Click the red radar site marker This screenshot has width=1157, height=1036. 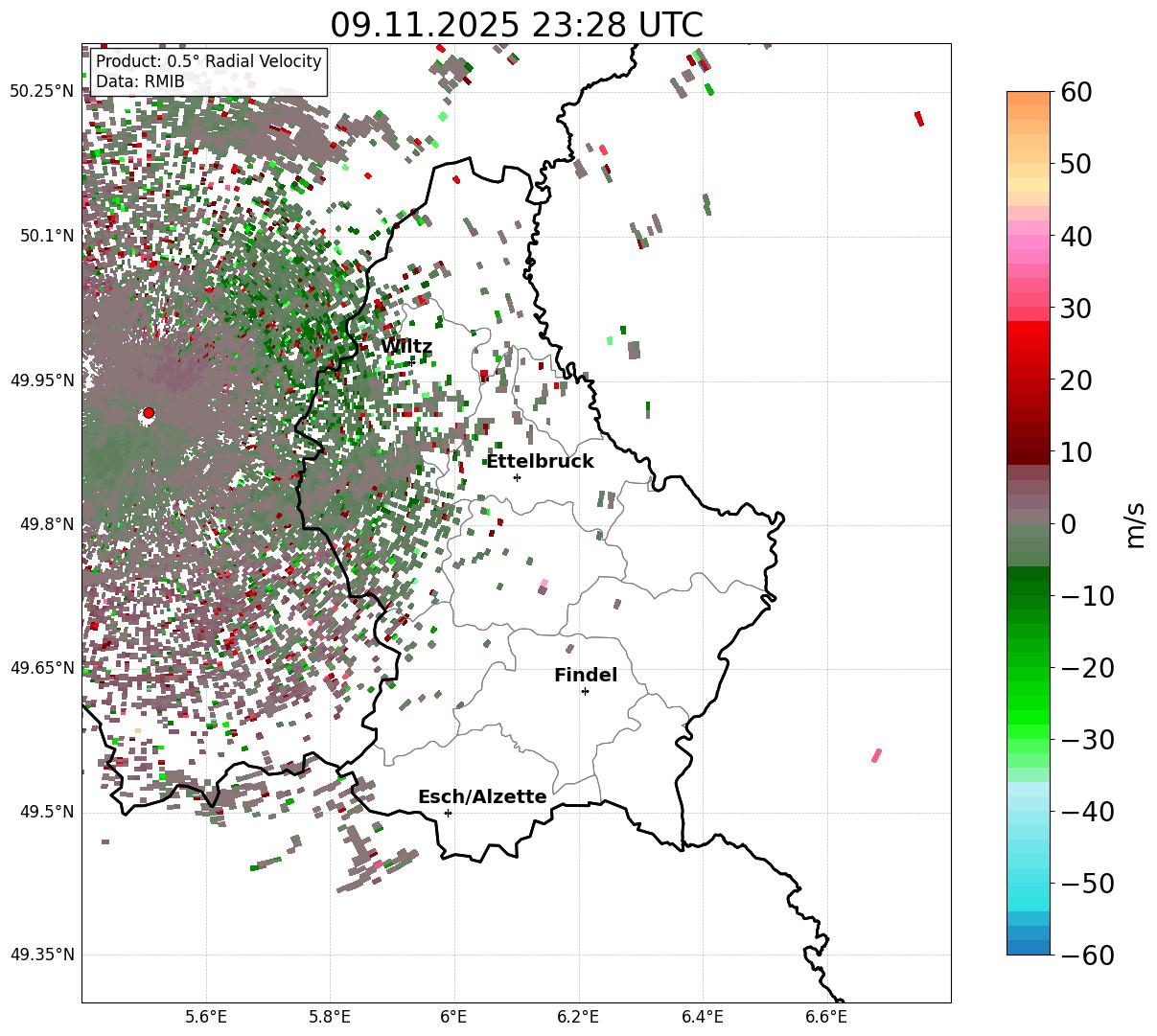(149, 413)
